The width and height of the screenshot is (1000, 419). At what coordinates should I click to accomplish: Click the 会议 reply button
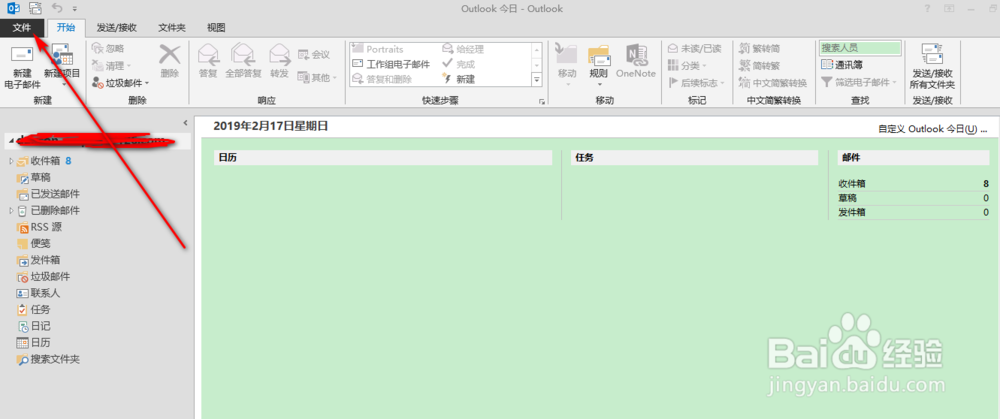tap(314, 55)
